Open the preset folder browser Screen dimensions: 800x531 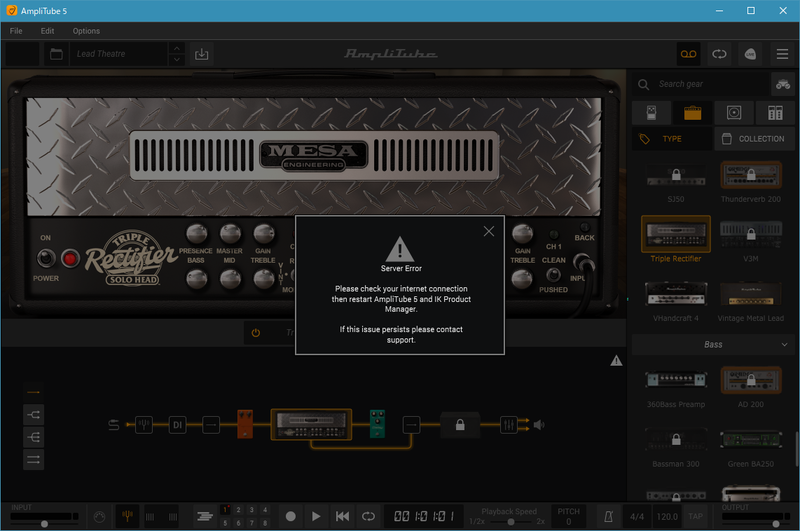pos(56,54)
